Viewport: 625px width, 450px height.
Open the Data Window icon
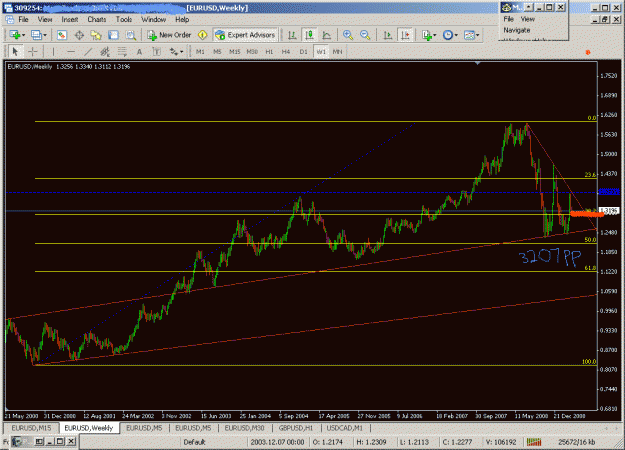click(79, 35)
